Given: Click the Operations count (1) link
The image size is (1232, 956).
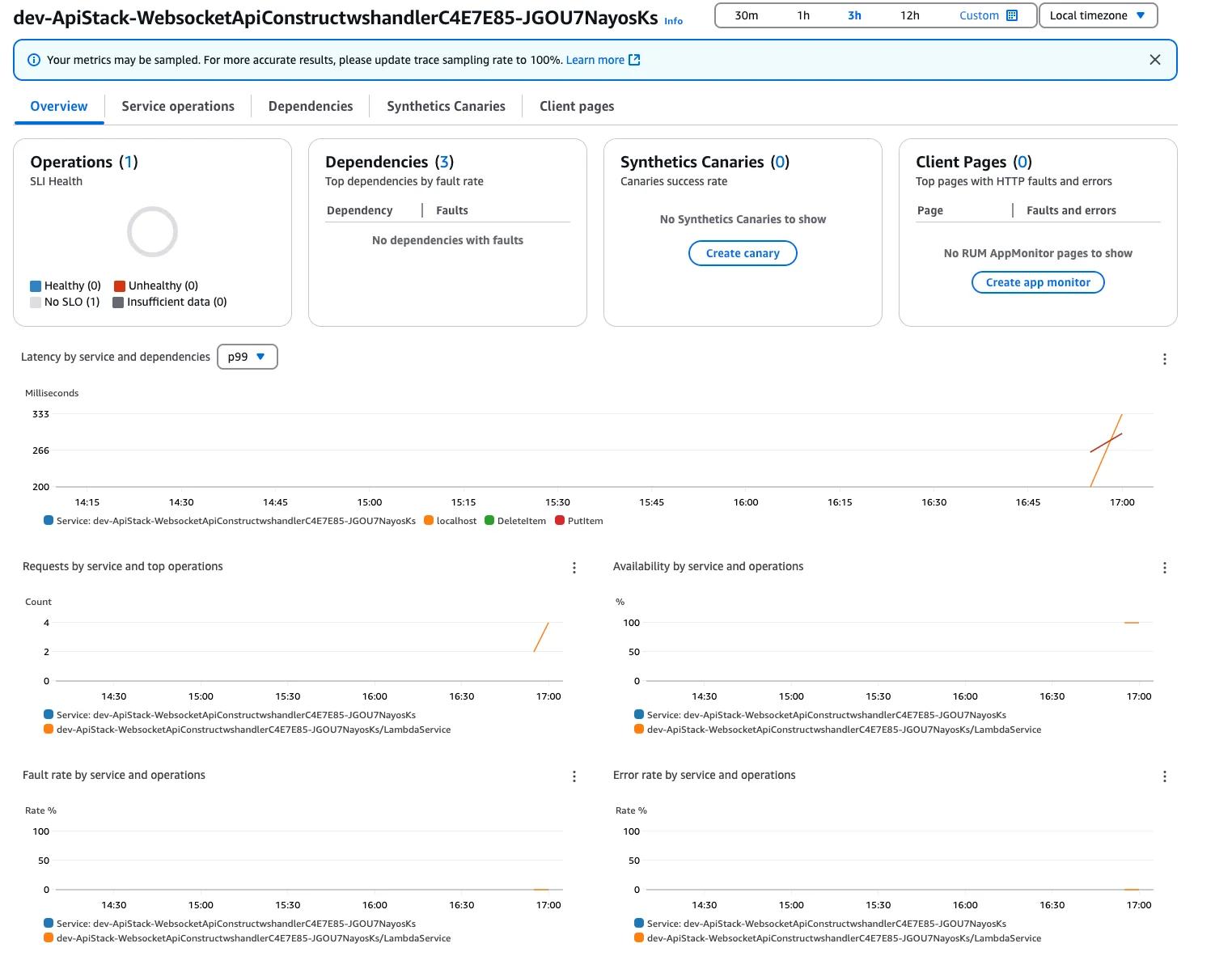Looking at the screenshot, I should point(128,162).
